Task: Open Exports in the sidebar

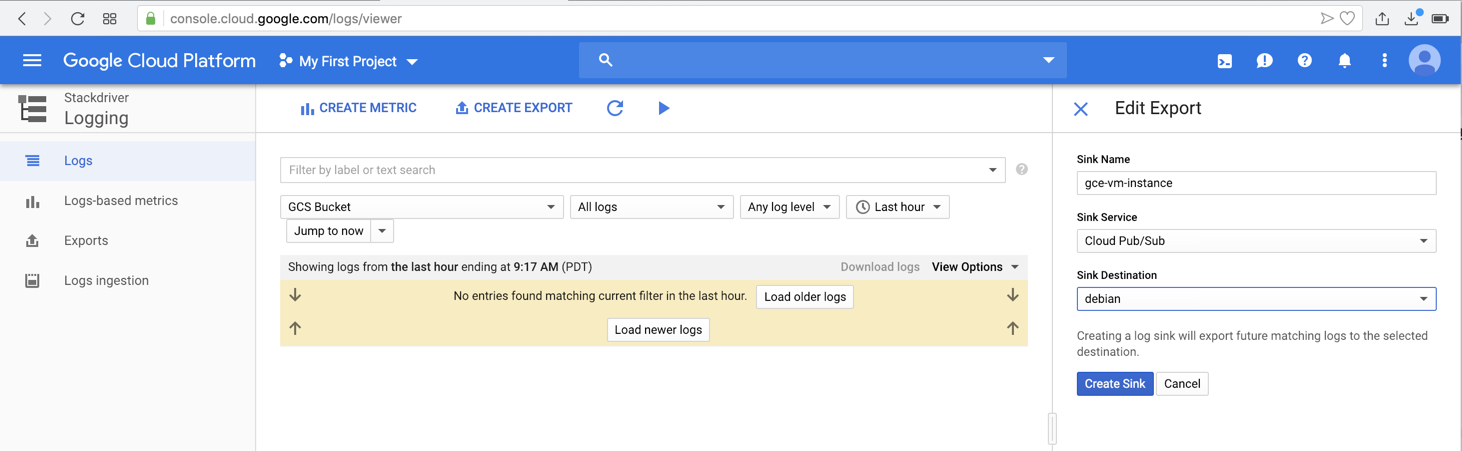Action: coord(86,241)
